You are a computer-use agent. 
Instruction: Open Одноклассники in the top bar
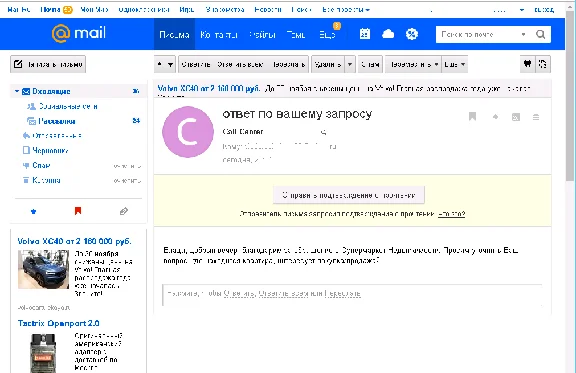pyautogui.click(x=144, y=10)
